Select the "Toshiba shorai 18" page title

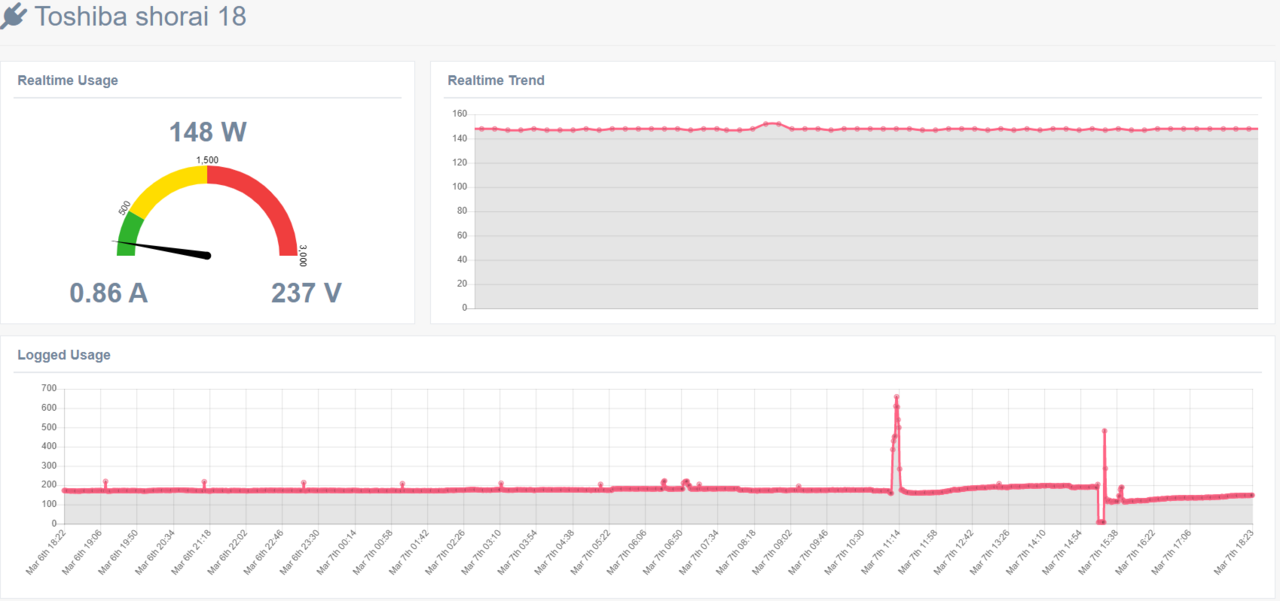[x=140, y=16]
